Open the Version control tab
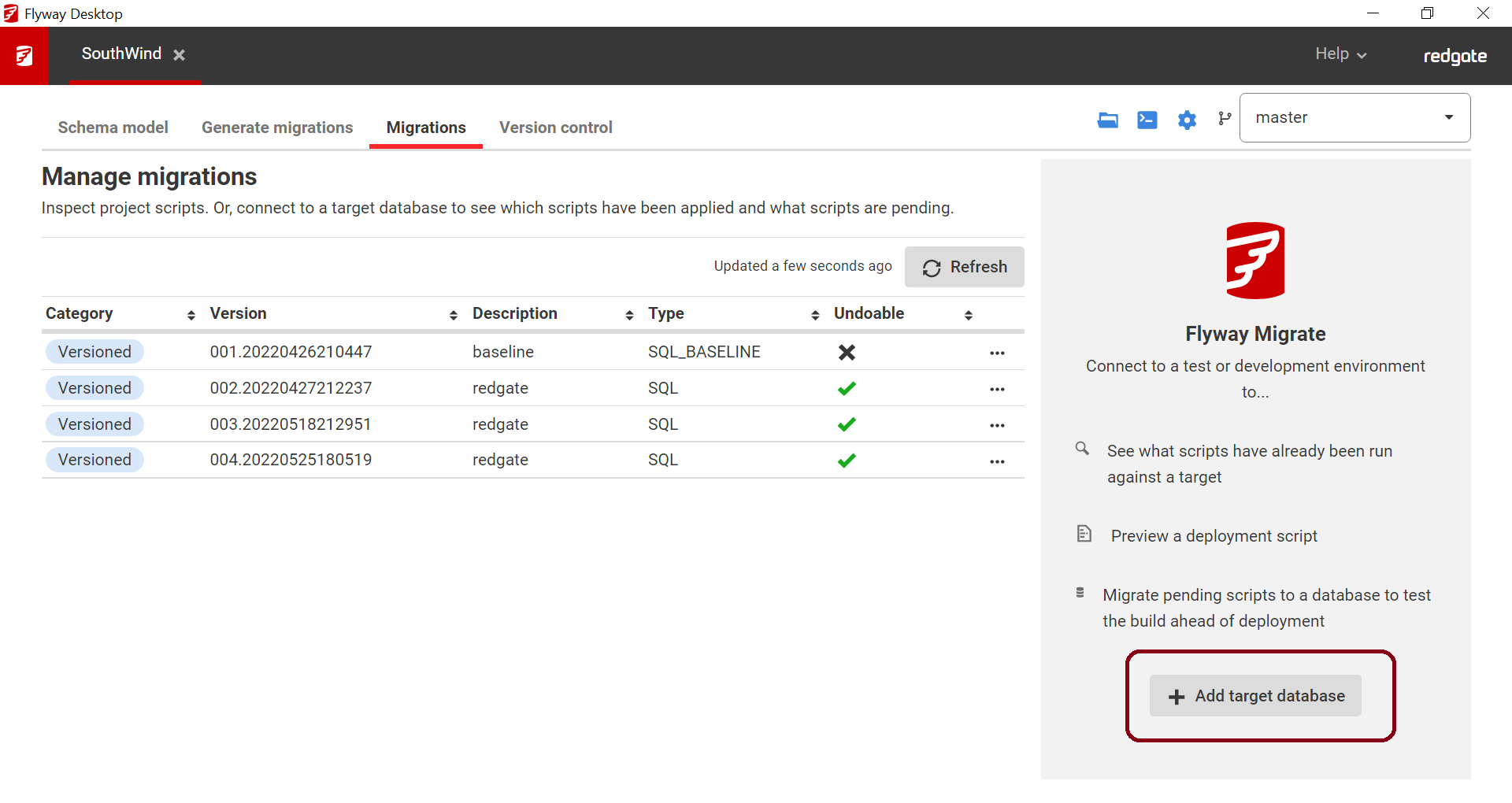The width and height of the screenshot is (1512, 803). tap(555, 128)
